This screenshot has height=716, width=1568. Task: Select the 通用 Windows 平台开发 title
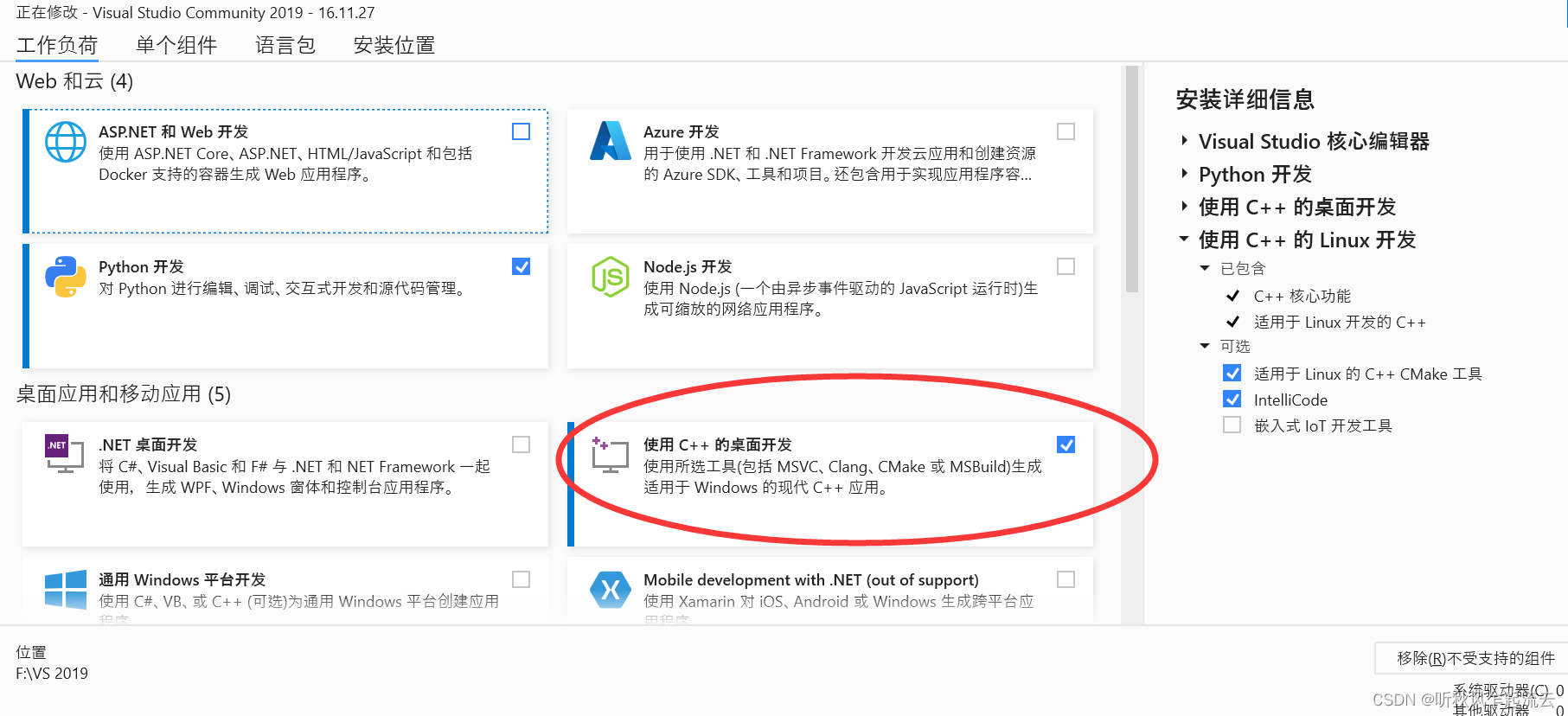coord(182,579)
